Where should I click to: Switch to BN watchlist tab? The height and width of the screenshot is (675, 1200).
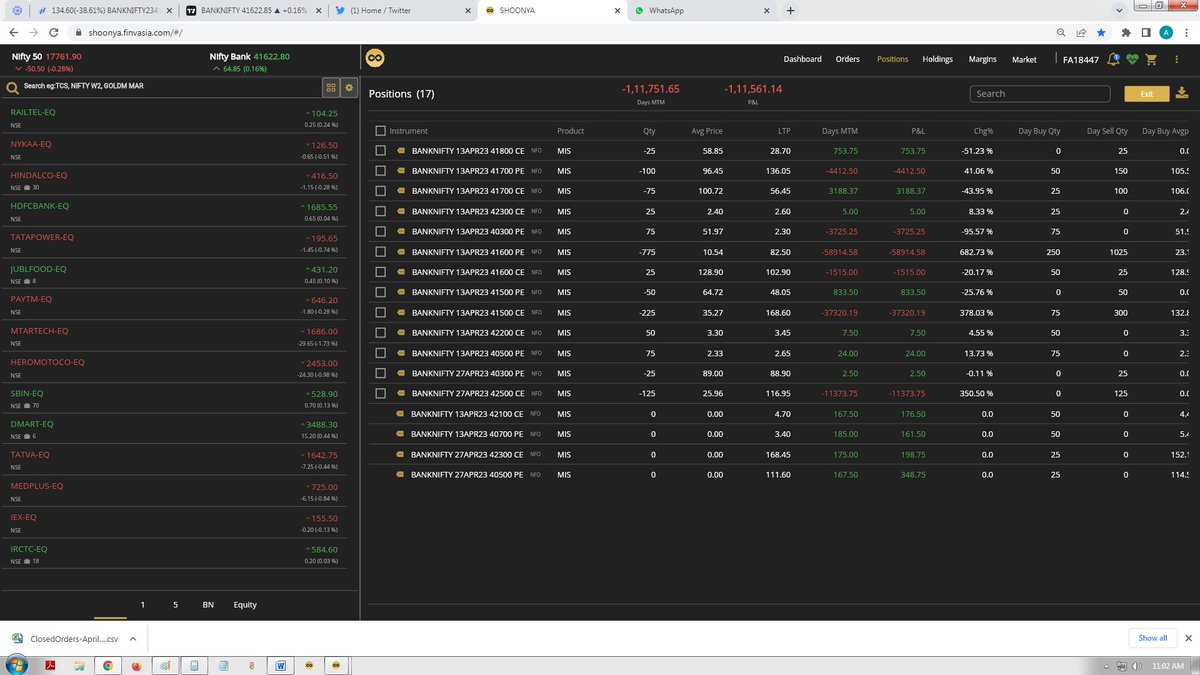point(208,605)
